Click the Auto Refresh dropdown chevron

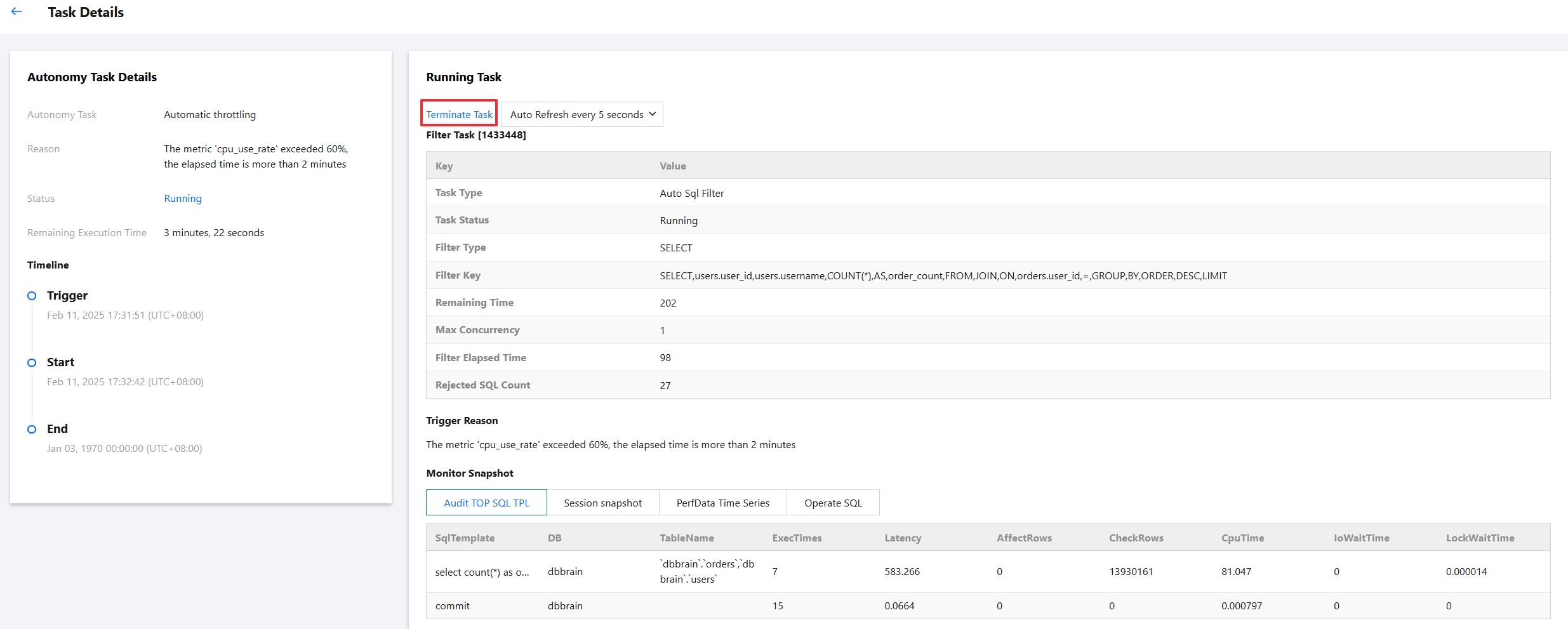(x=652, y=114)
